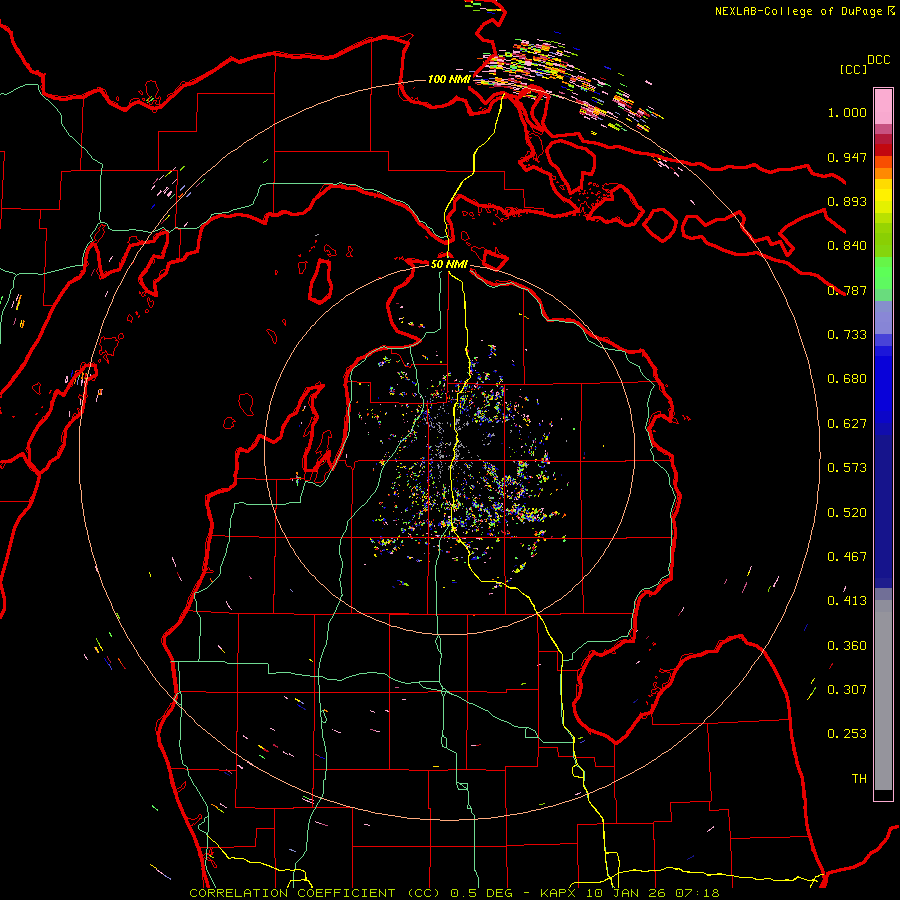Click the 07:18 timestamp in bottom caption
The image size is (900, 900).
click(697, 893)
